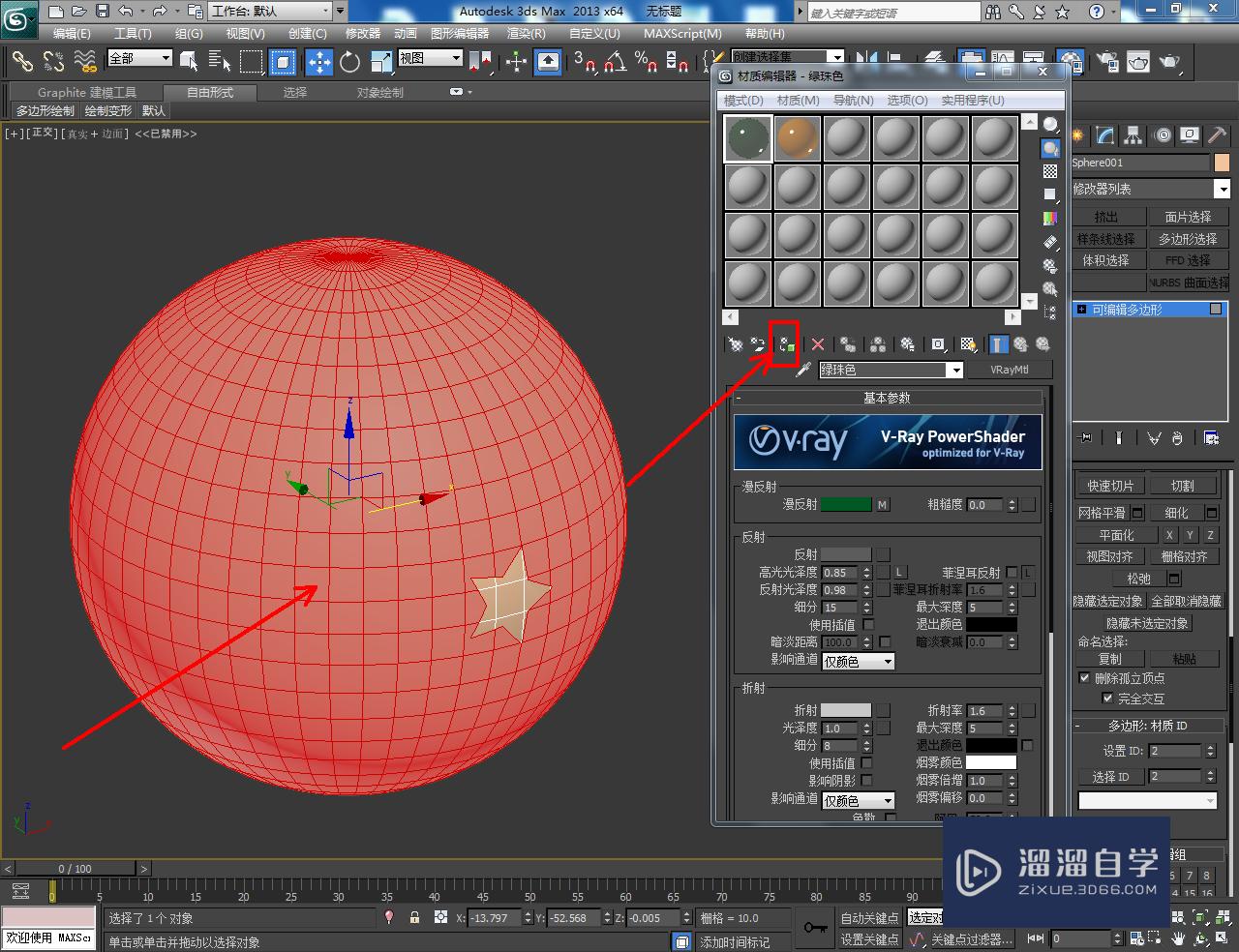Toggle Fresnel reflection (菲涅耳反射) checkbox

pos(1012,573)
